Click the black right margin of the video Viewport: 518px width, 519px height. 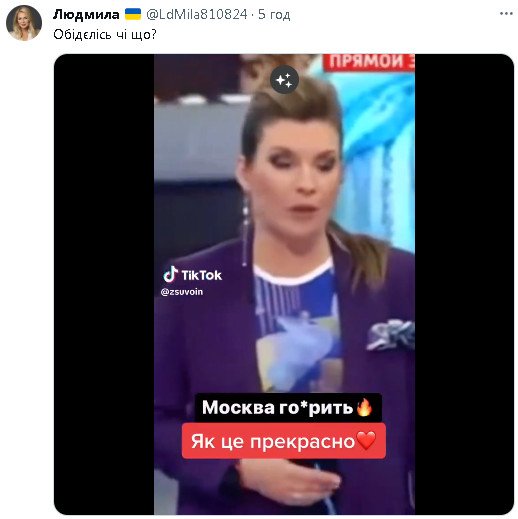[464, 284]
